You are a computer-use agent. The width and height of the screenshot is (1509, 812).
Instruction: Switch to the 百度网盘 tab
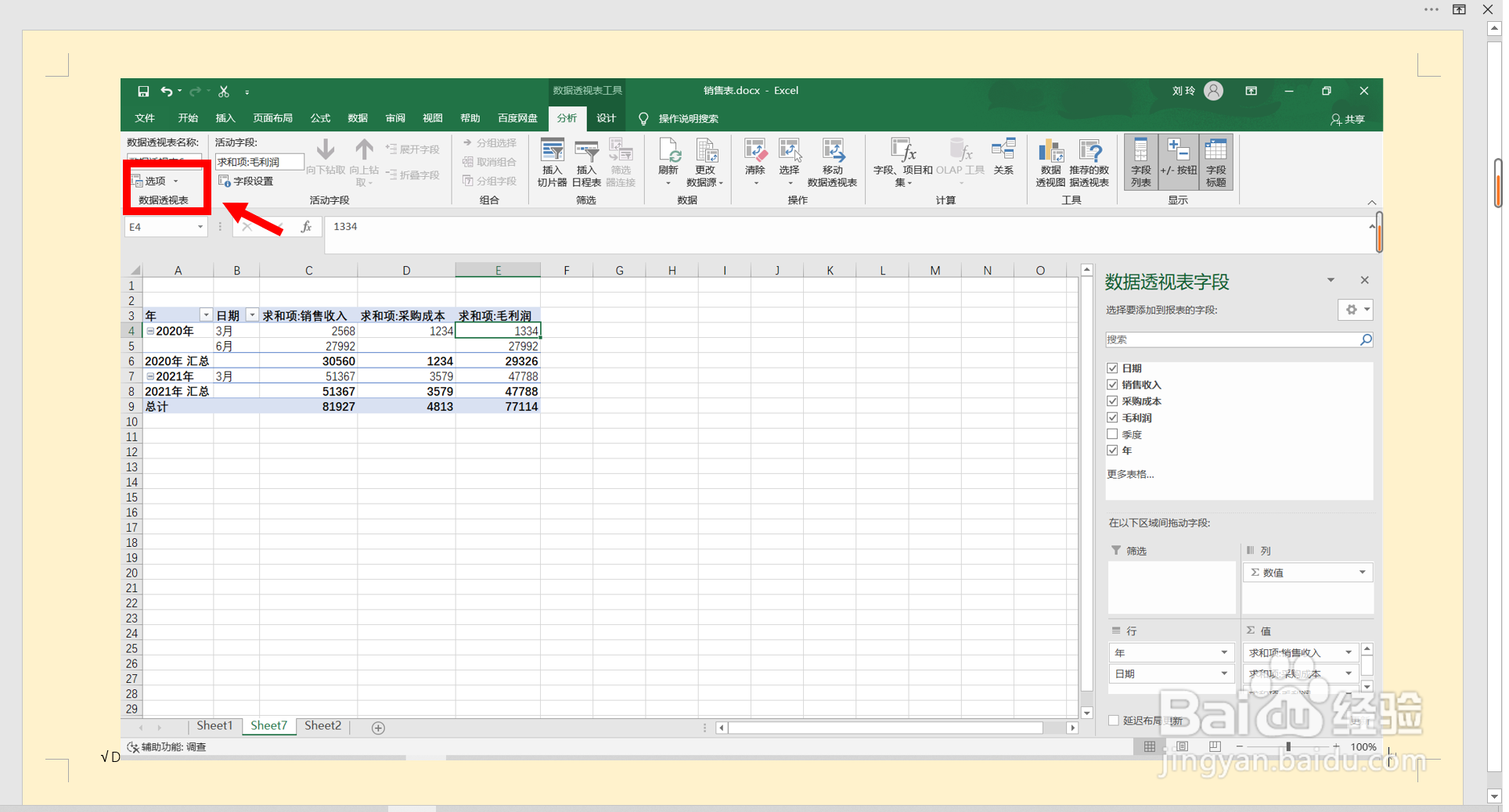click(x=517, y=119)
